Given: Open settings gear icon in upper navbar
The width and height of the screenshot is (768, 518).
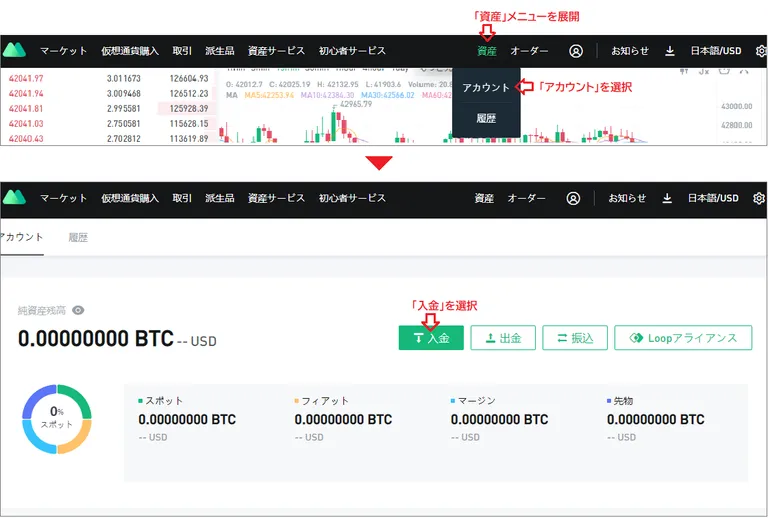Looking at the screenshot, I should click(x=762, y=51).
